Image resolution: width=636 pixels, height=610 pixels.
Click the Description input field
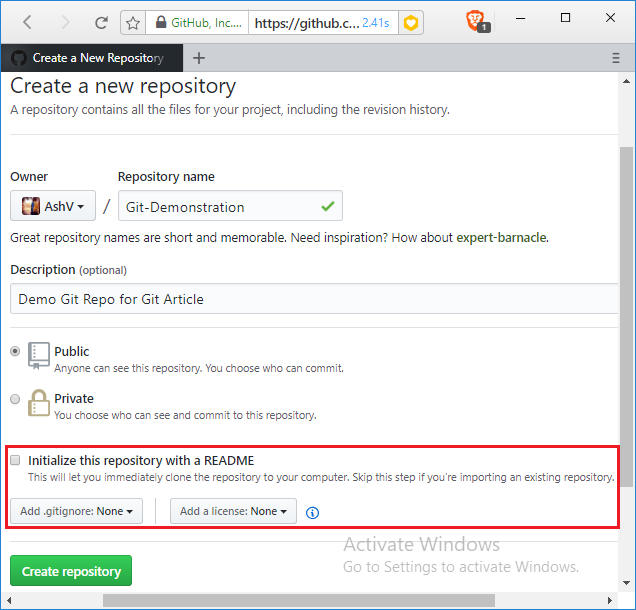point(314,299)
